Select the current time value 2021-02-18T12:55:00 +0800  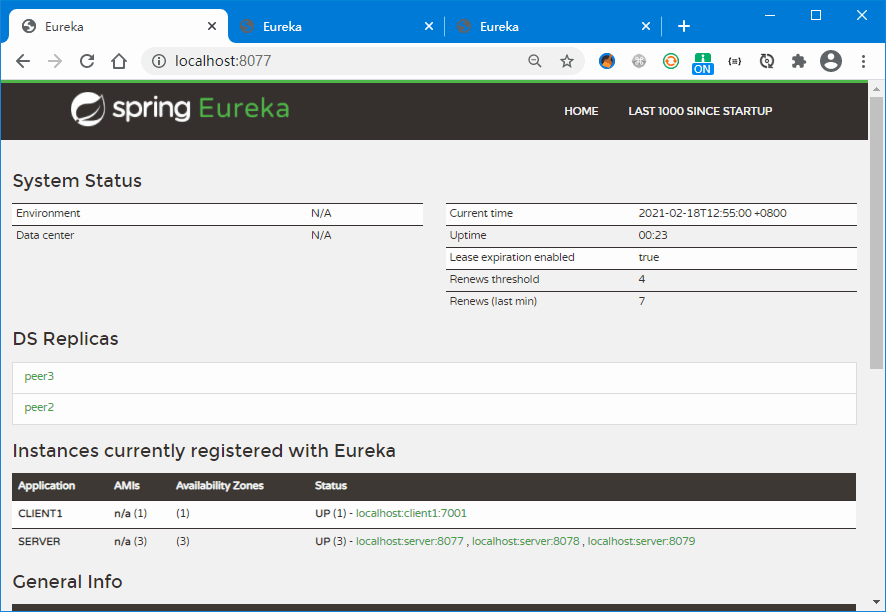point(713,213)
